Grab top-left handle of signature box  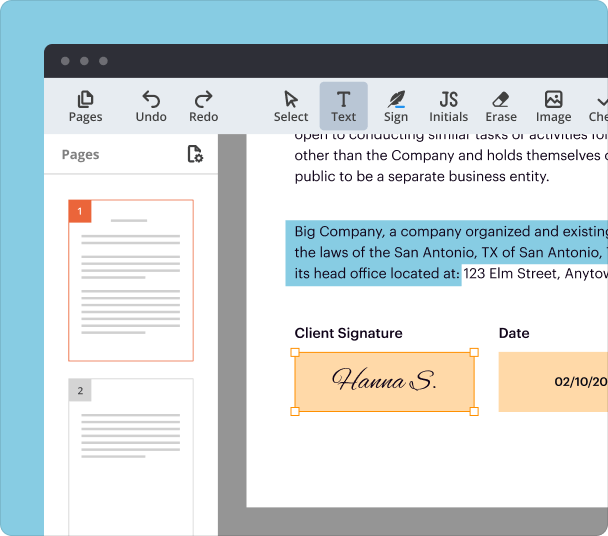[295, 352]
